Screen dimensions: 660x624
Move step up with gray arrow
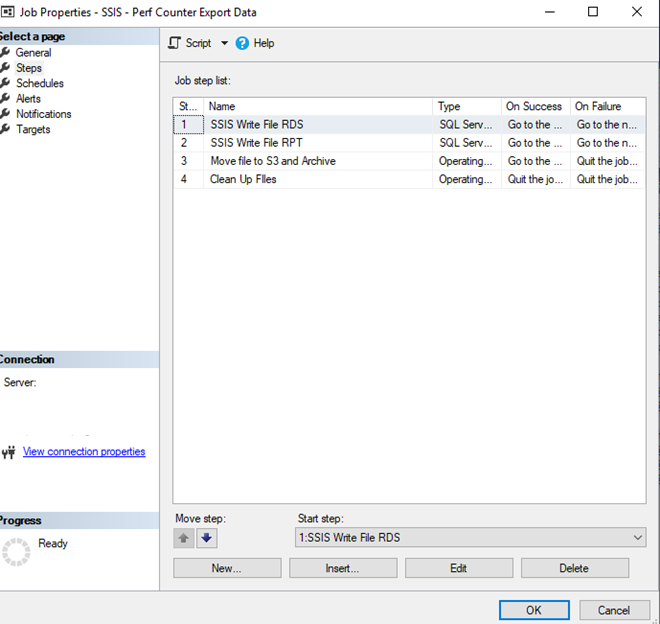[x=184, y=538]
